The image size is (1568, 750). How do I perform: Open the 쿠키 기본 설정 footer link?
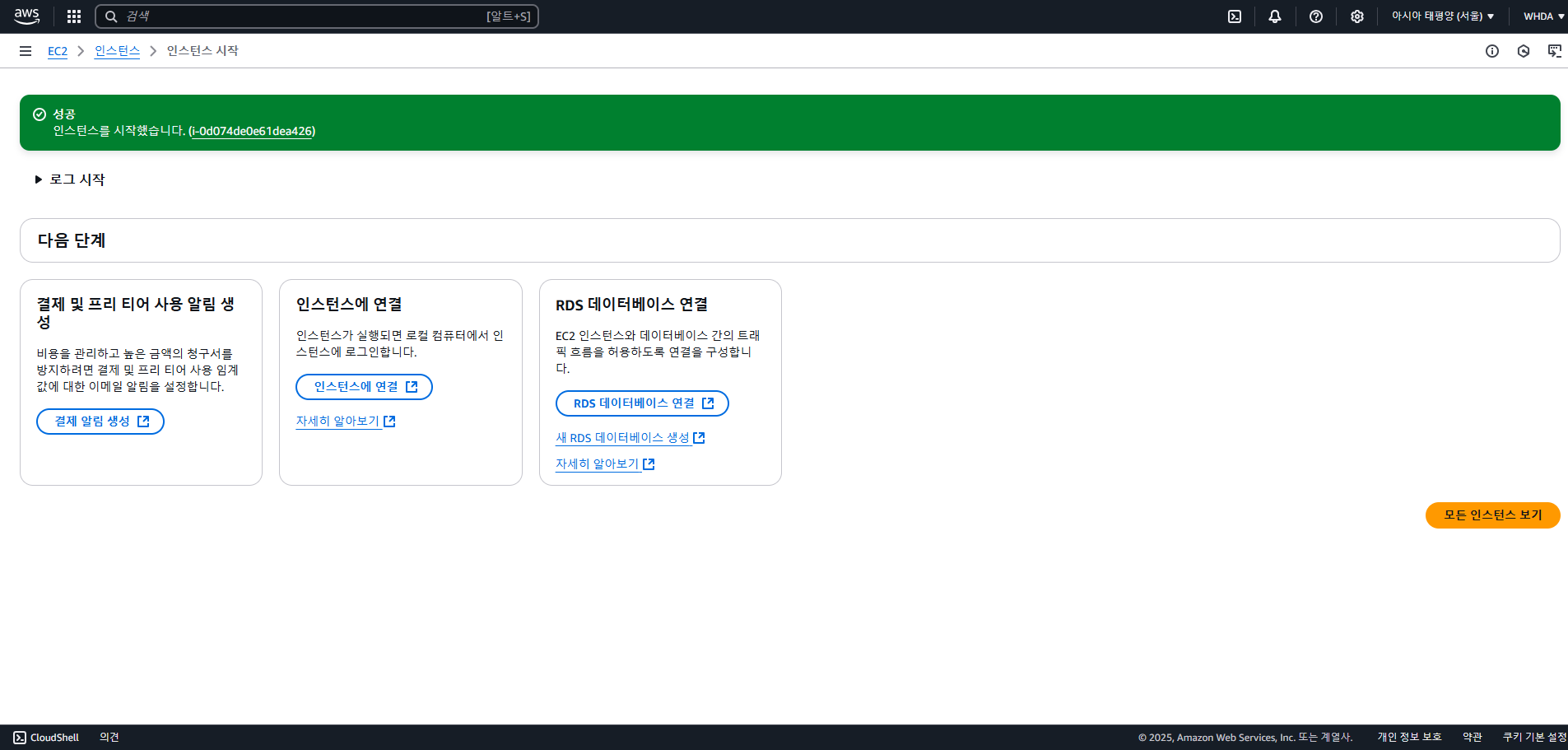click(1534, 738)
